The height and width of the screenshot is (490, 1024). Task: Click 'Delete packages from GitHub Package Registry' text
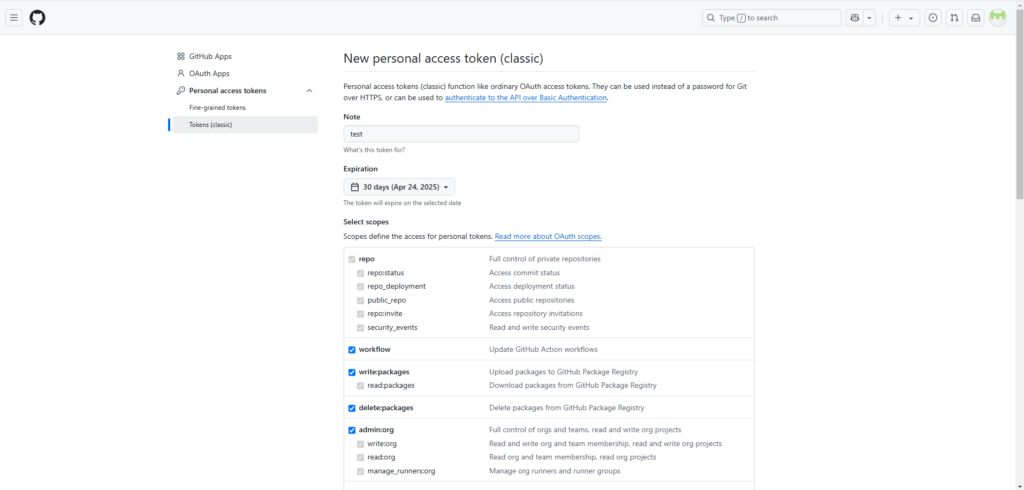pos(567,408)
